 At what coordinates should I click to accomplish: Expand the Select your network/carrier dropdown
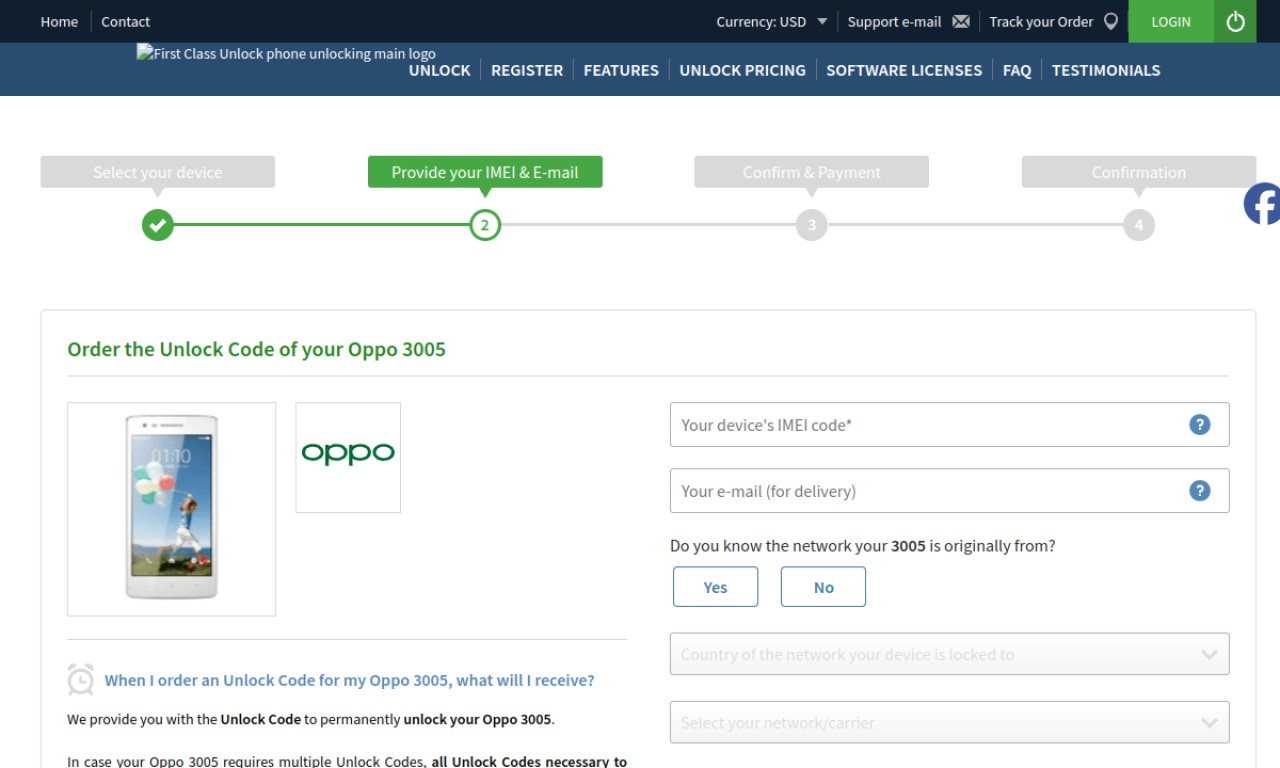click(x=949, y=722)
